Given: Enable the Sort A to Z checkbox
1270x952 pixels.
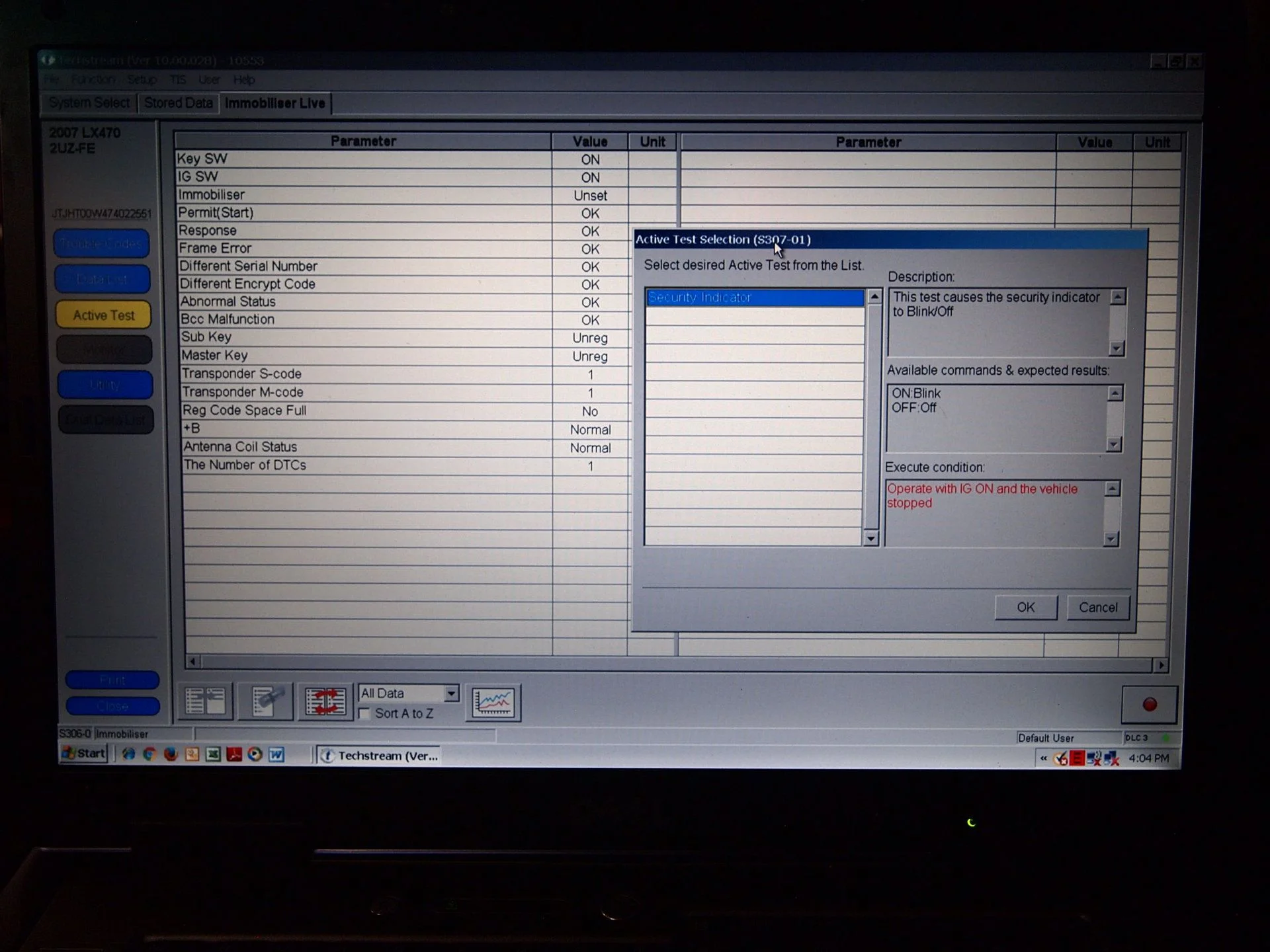Looking at the screenshot, I should 364,713.
